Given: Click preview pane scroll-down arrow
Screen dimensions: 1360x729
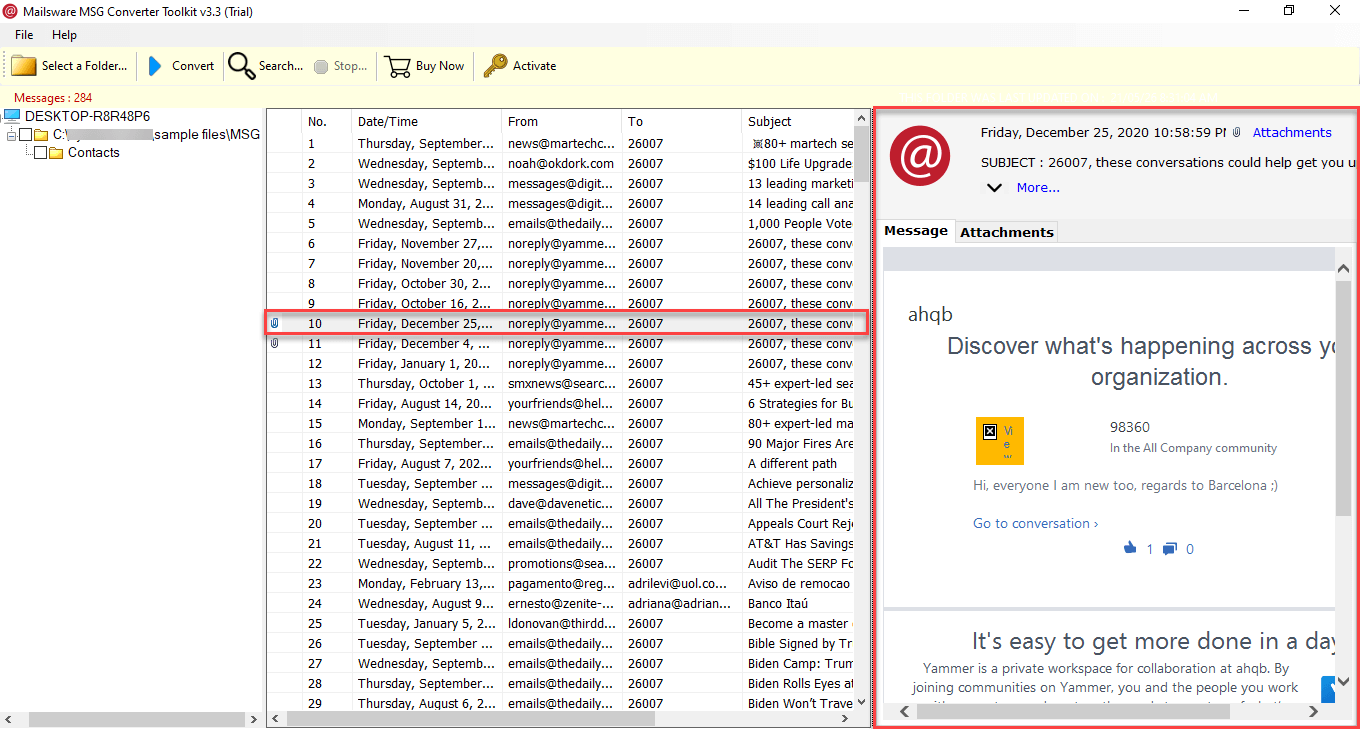Looking at the screenshot, I should [x=1343, y=681].
